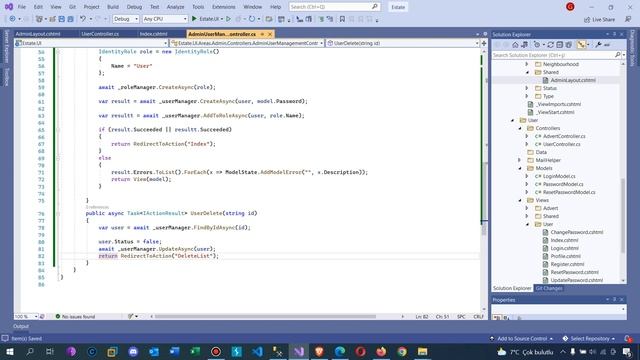Screen dimensions: 640x360
Task: Select ChangePassword.cshtml in Solution Explorer
Action: pyautogui.click(x=576, y=232)
